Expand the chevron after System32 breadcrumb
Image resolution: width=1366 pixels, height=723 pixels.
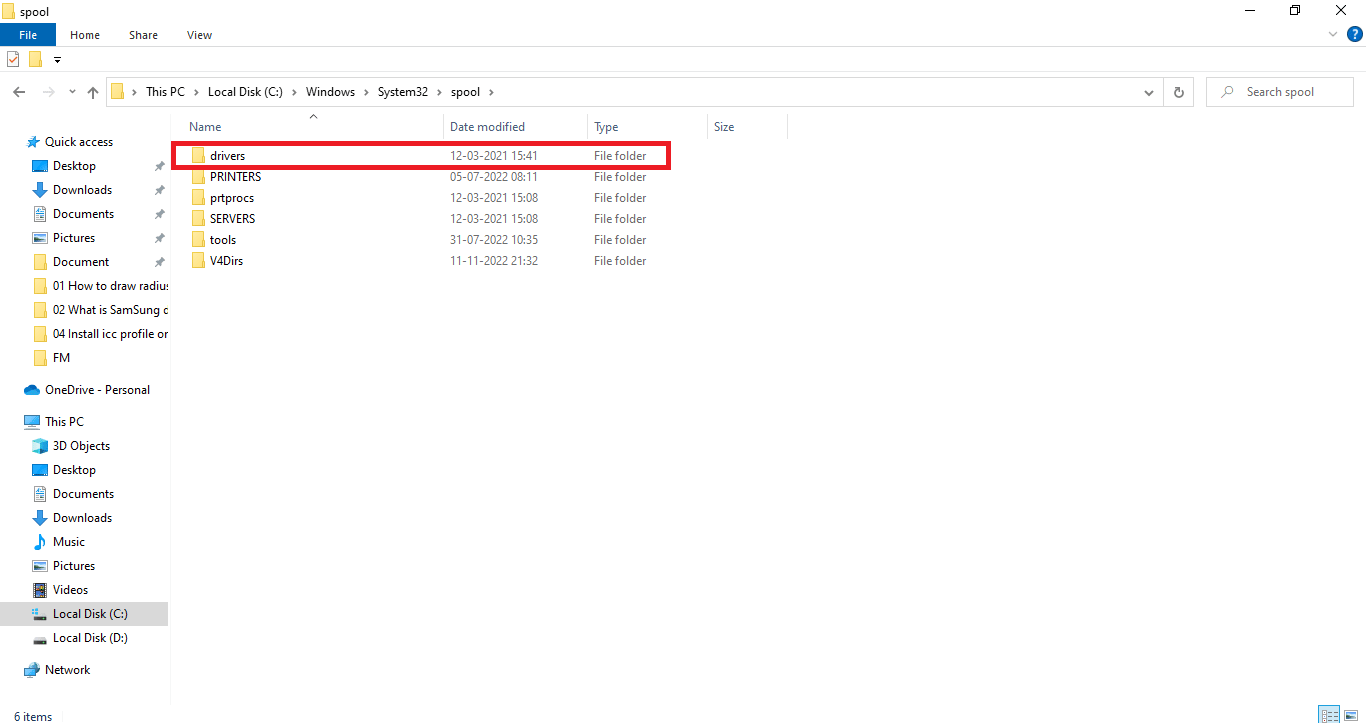(x=439, y=92)
